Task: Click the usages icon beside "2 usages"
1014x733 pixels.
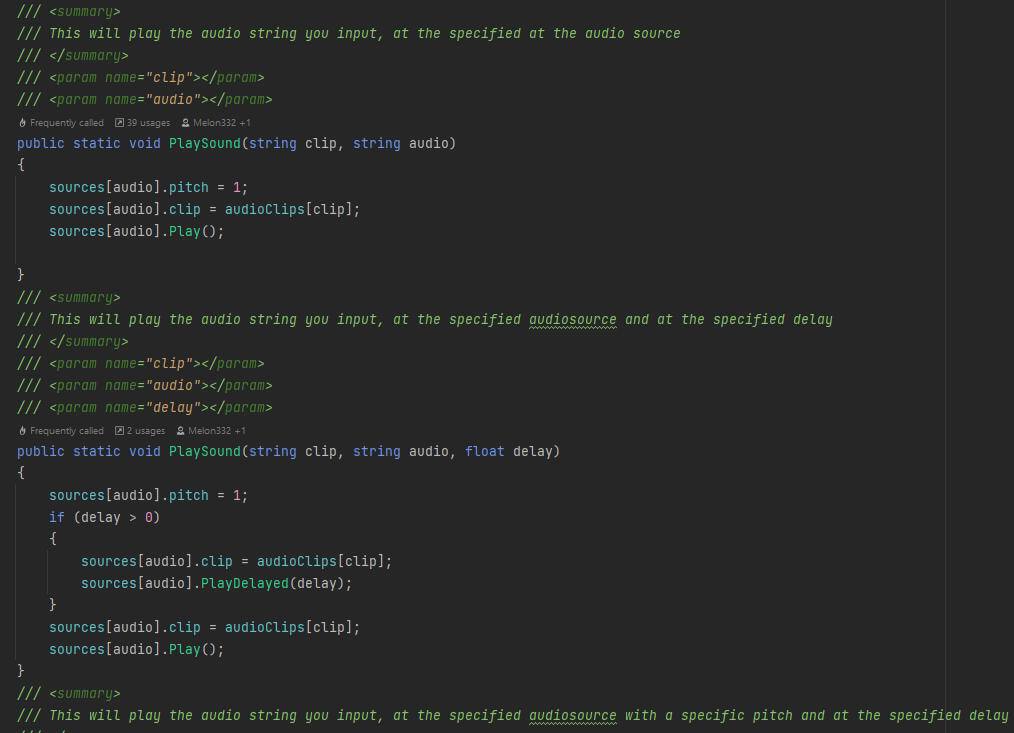Action: pos(119,431)
